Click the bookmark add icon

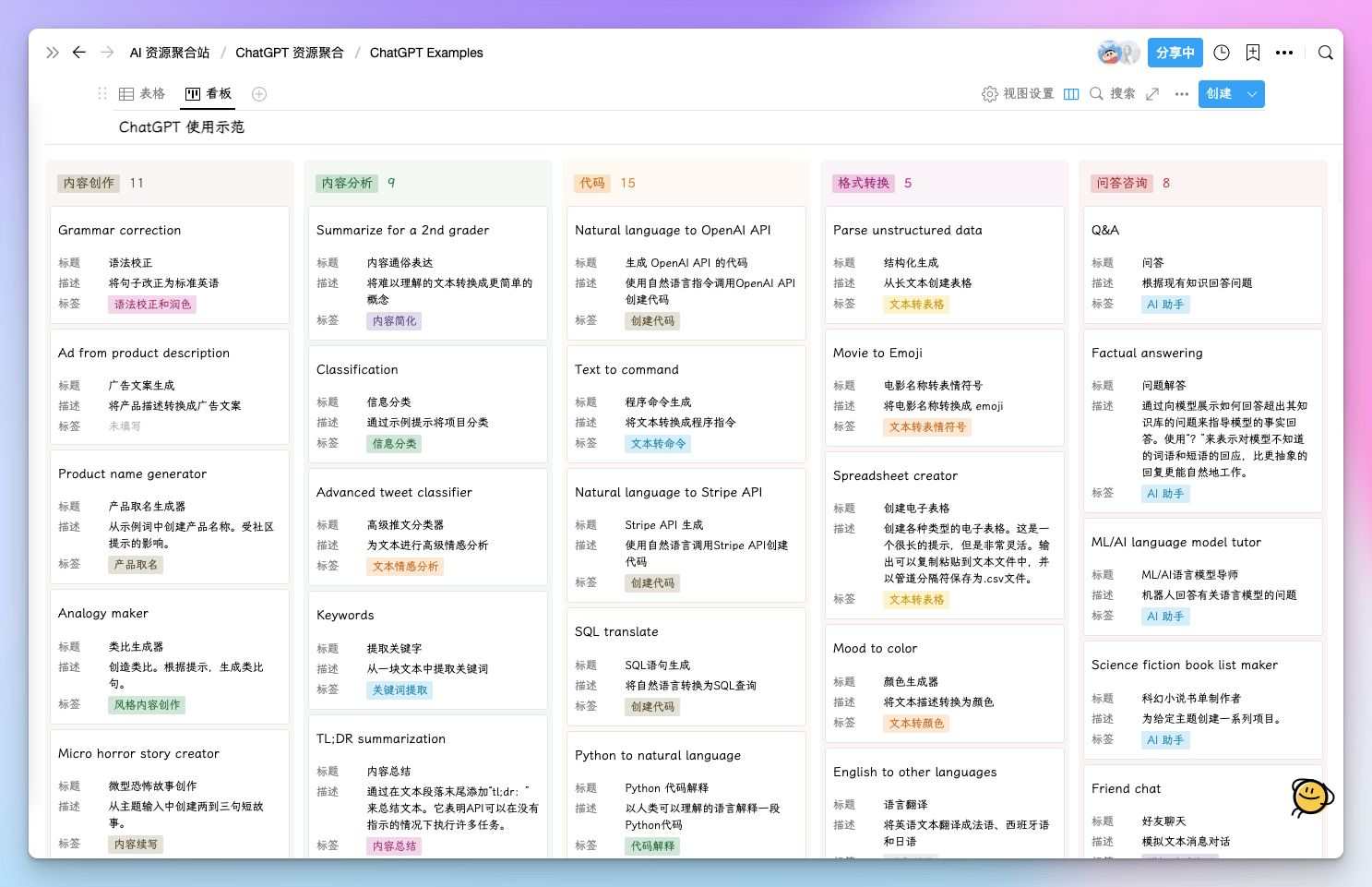(x=1253, y=53)
